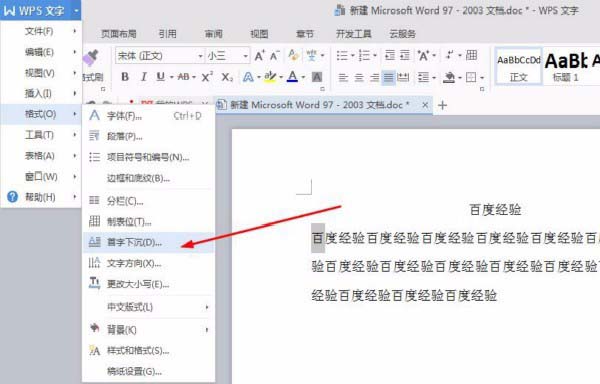Choose 分栏(C)... from format menu

point(149,201)
